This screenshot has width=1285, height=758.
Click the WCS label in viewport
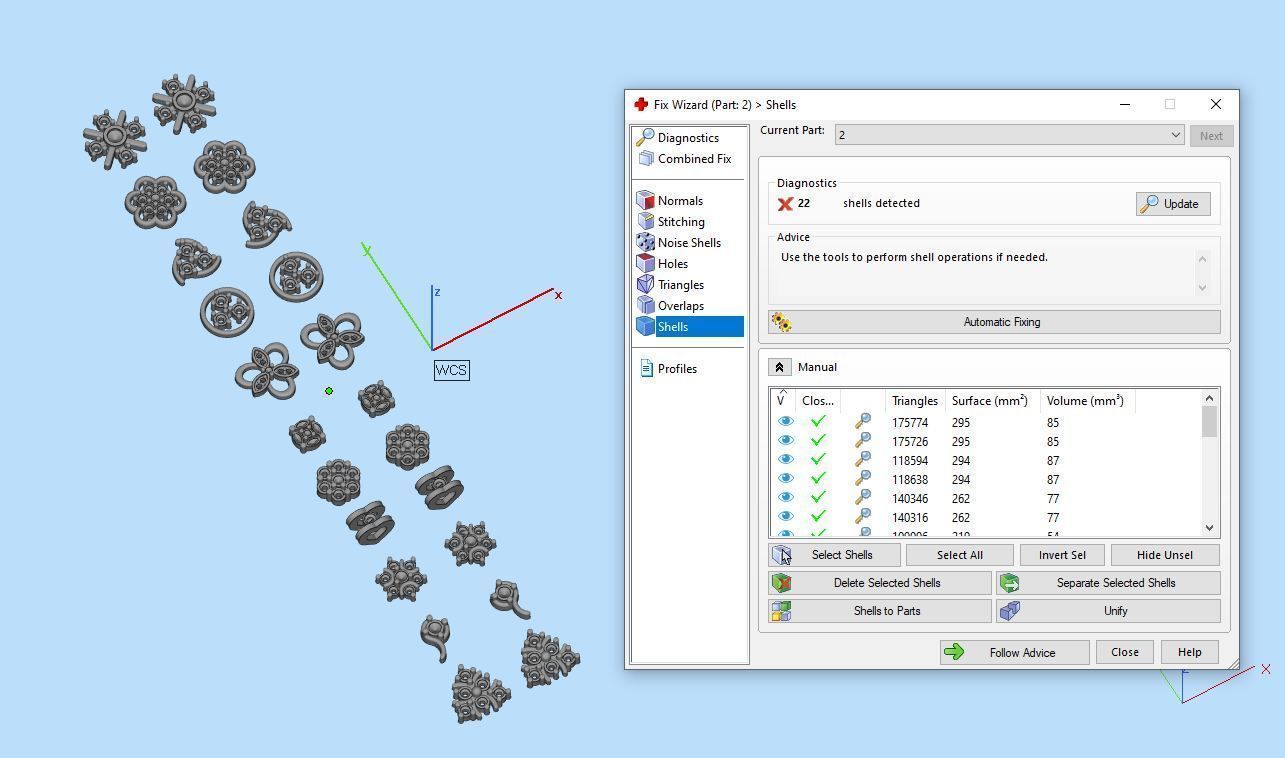coord(451,370)
